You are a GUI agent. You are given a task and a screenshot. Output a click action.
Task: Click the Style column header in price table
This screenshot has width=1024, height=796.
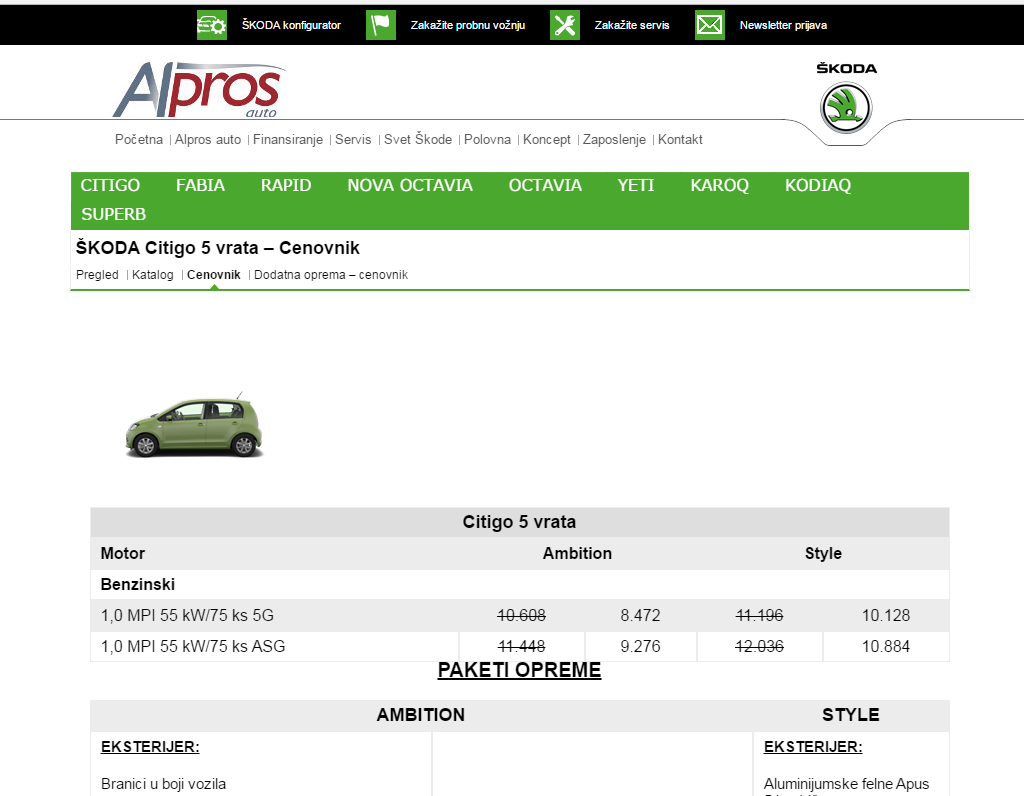pos(823,553)
